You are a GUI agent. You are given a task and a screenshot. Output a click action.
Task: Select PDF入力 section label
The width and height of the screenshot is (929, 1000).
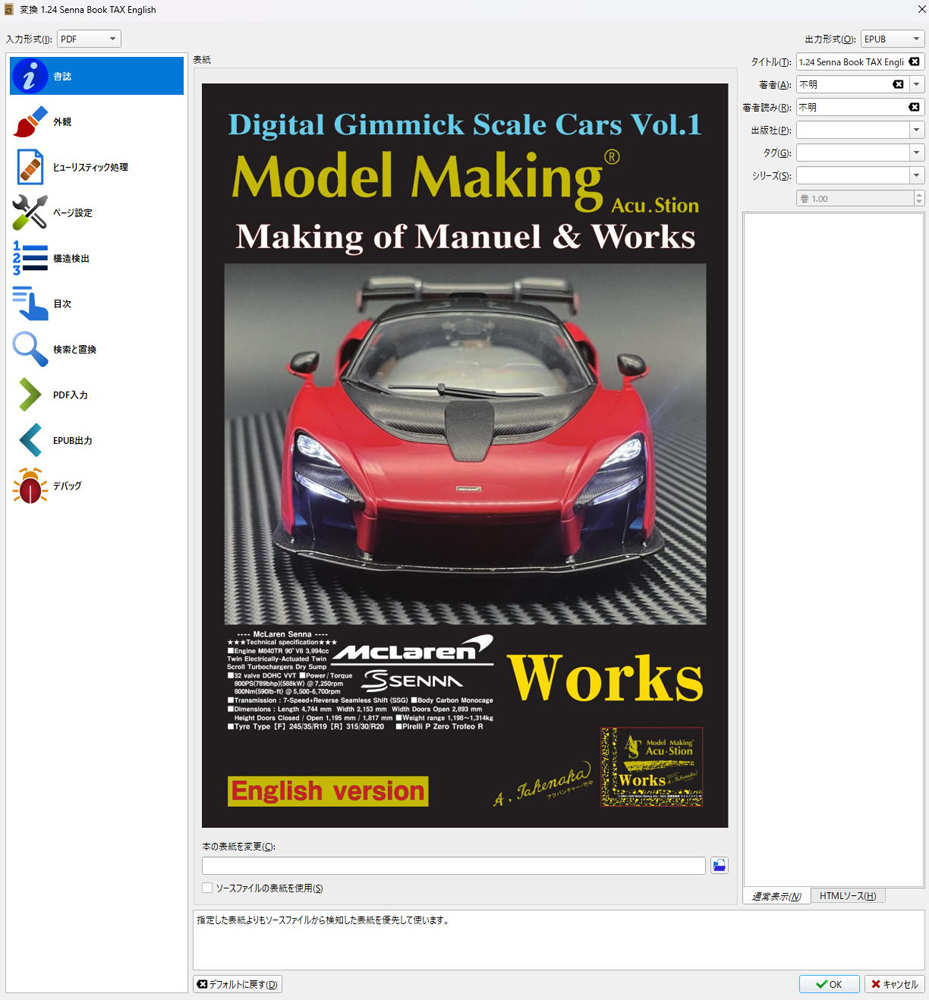click(70, 395)
